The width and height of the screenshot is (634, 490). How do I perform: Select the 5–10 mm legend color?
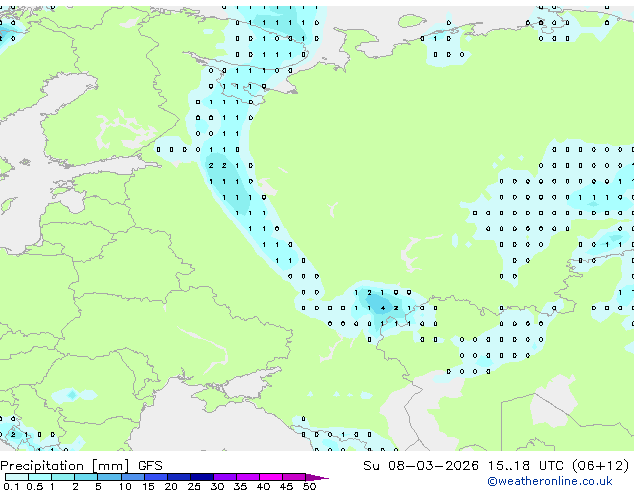pos(109,477)
